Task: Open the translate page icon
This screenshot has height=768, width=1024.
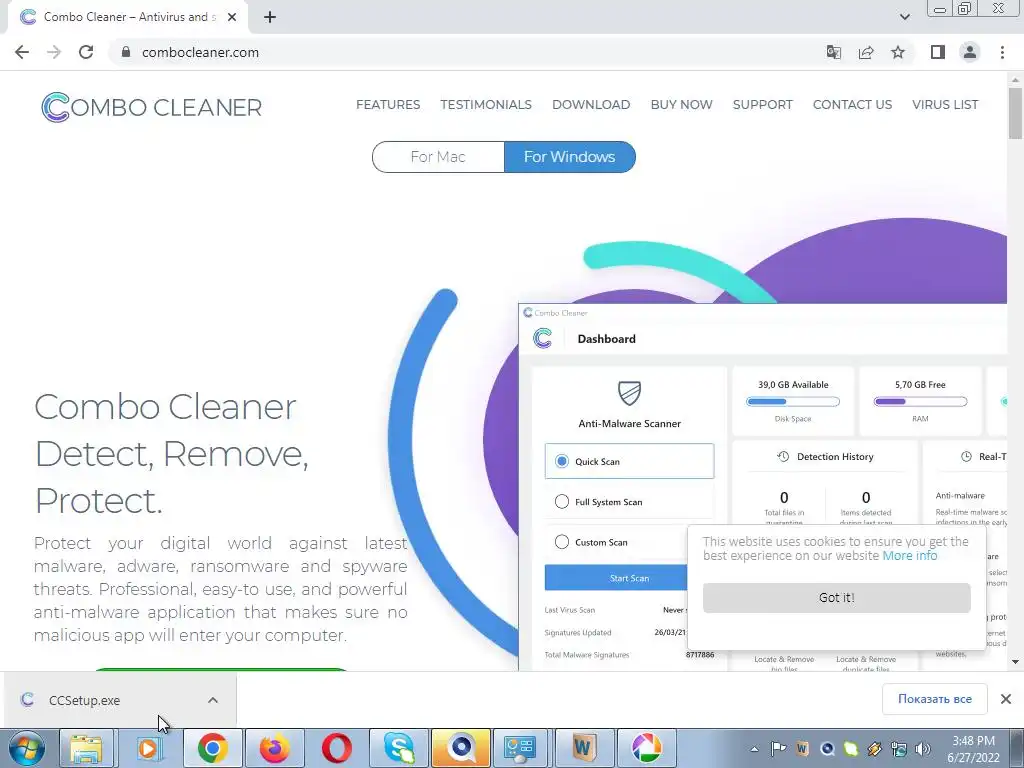Action: [x=833, y=52]
